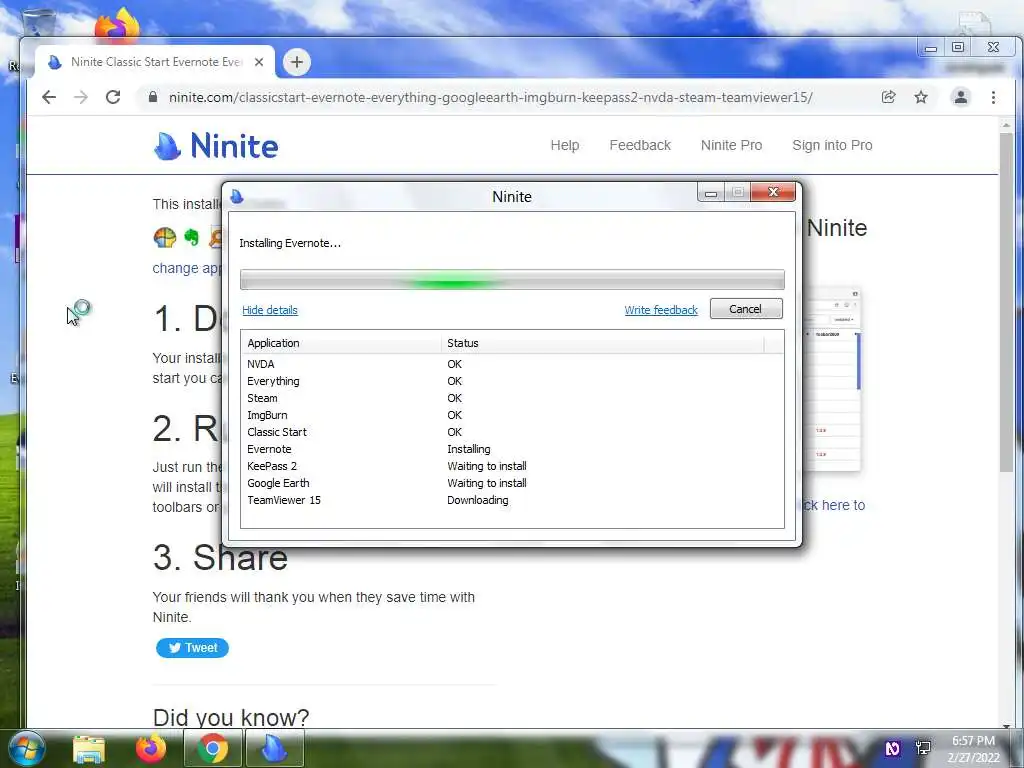Select the NVDA row
The image size is (1024, 768).
click(512, 364)
